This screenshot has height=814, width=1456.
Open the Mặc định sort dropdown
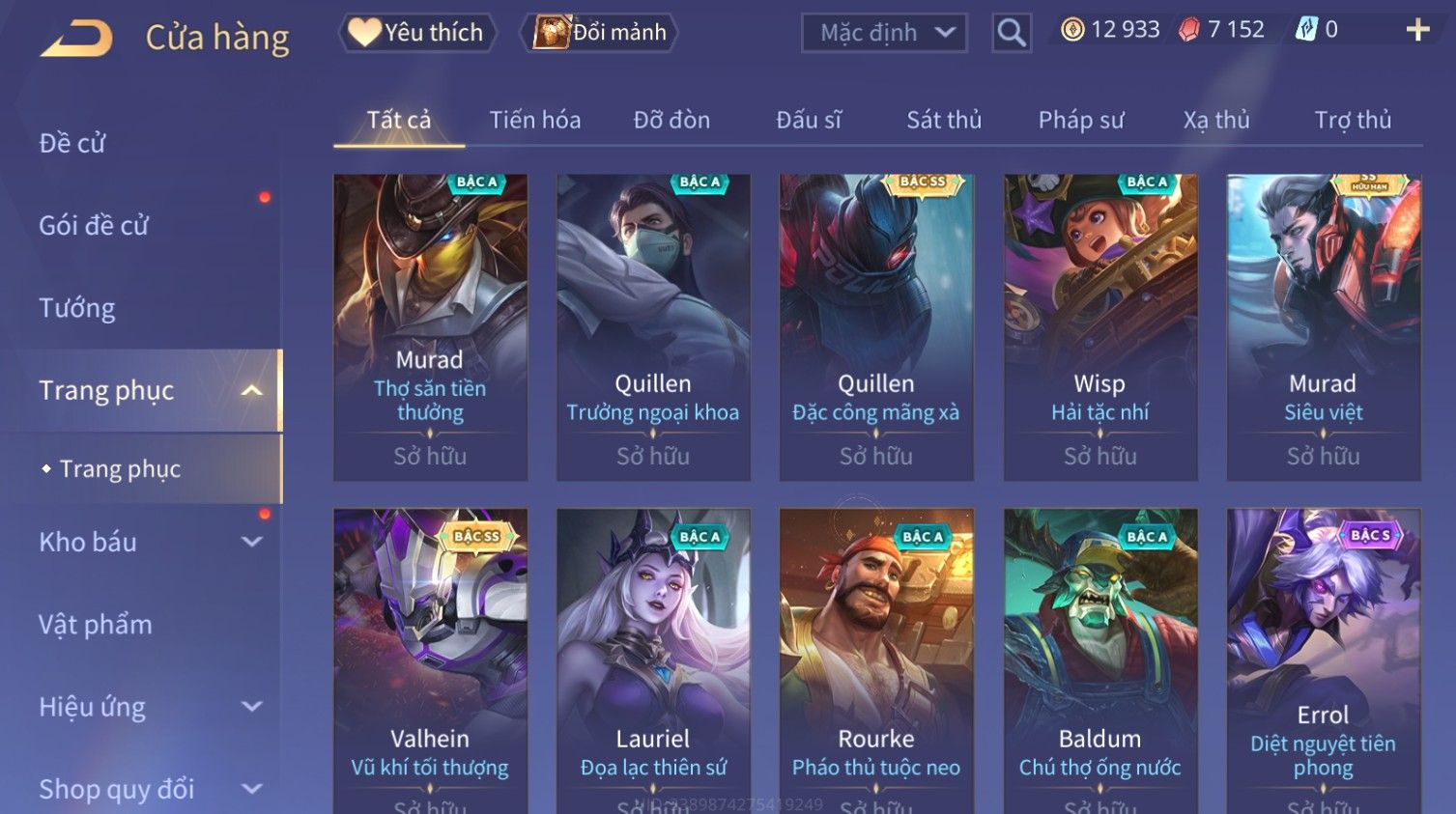pyautogui.click(x=884, y=33)
